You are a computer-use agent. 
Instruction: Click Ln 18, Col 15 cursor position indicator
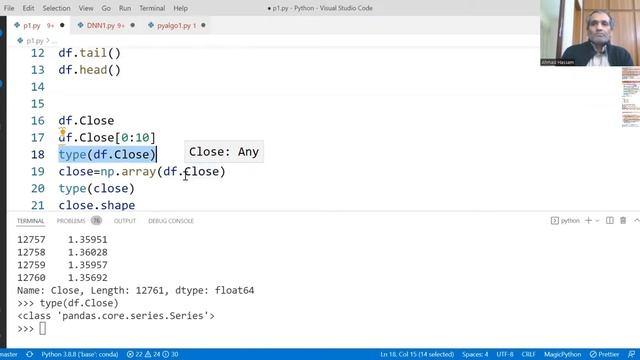coord(417,354)
